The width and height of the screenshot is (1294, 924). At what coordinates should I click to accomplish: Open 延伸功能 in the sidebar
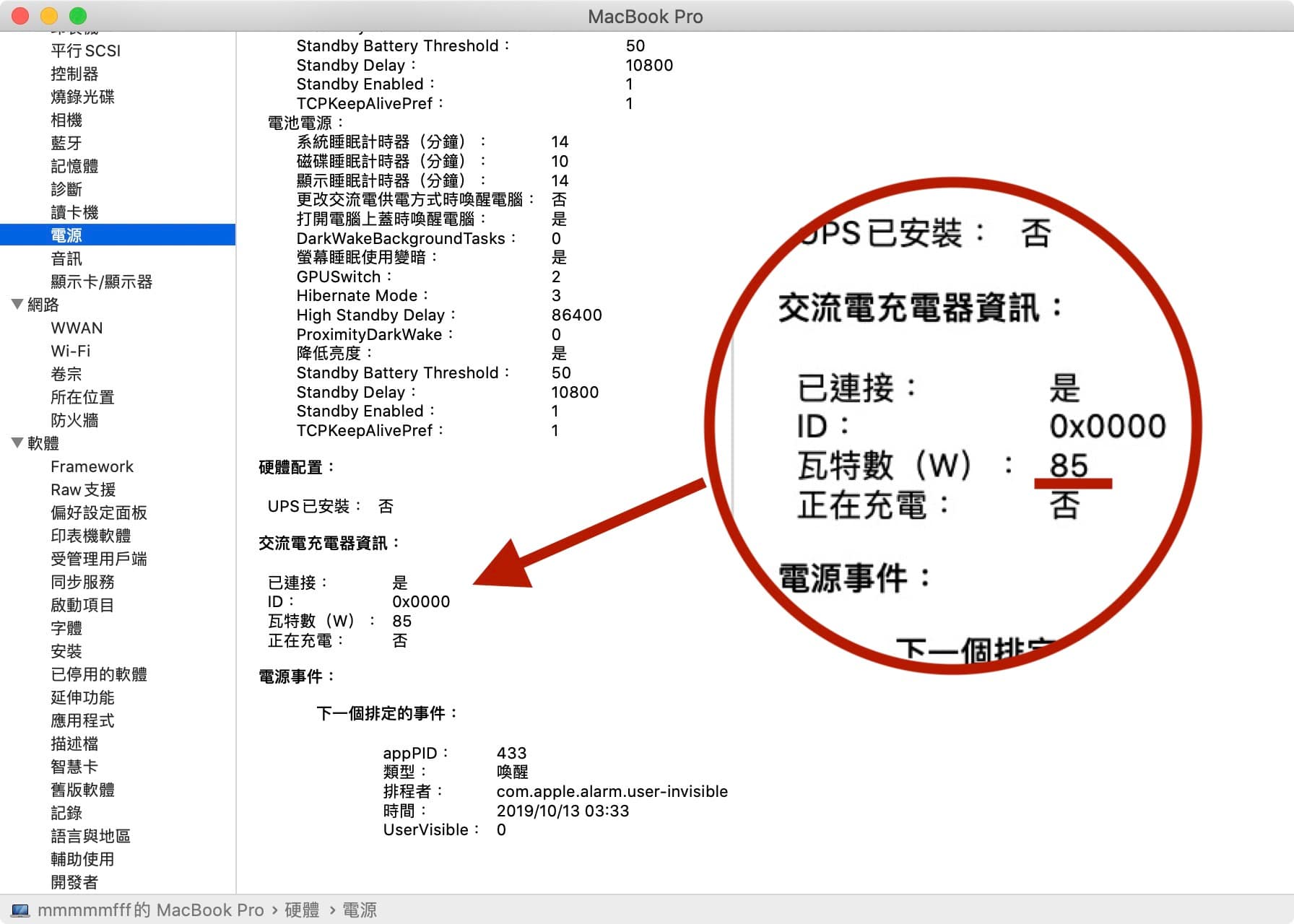tap(82, 697)
